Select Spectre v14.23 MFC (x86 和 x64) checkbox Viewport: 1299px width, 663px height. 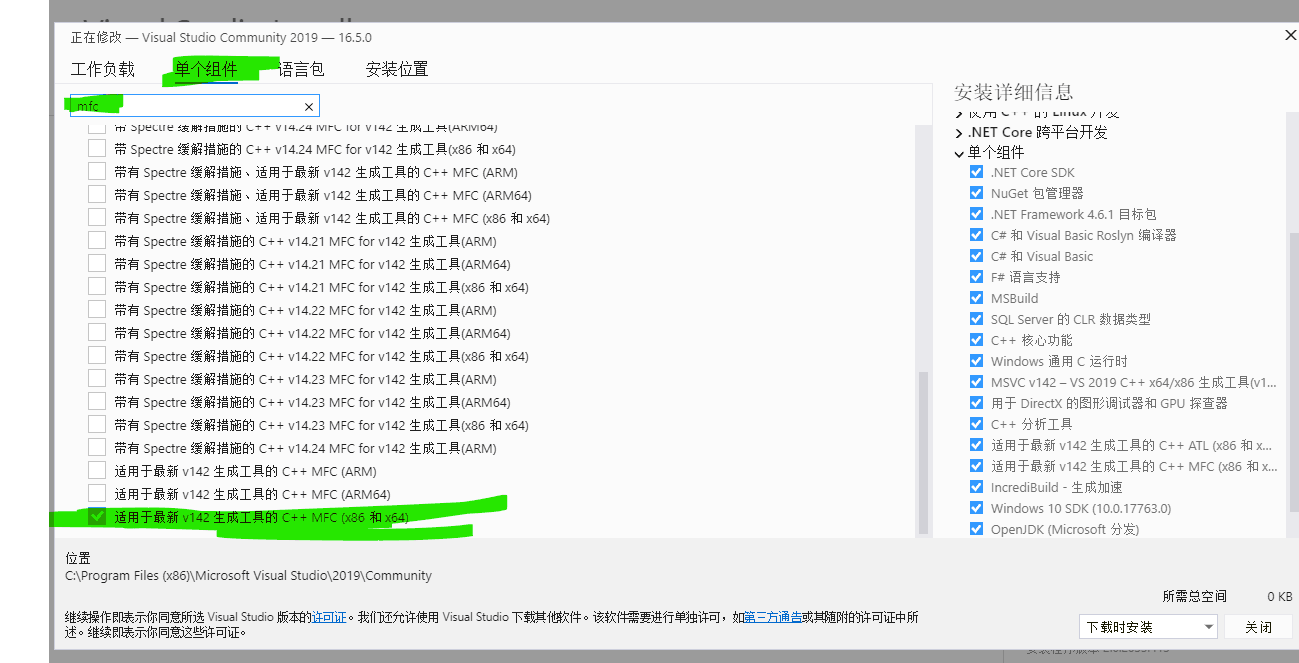coord(97,425)
